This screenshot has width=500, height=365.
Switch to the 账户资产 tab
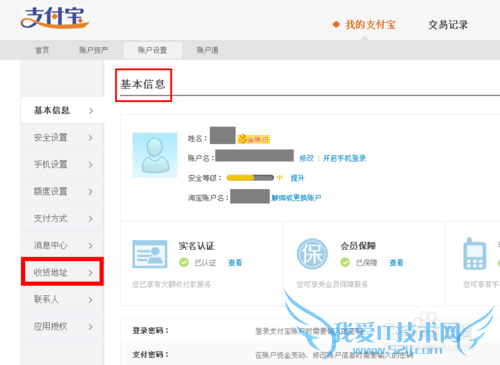coord(93,50)
